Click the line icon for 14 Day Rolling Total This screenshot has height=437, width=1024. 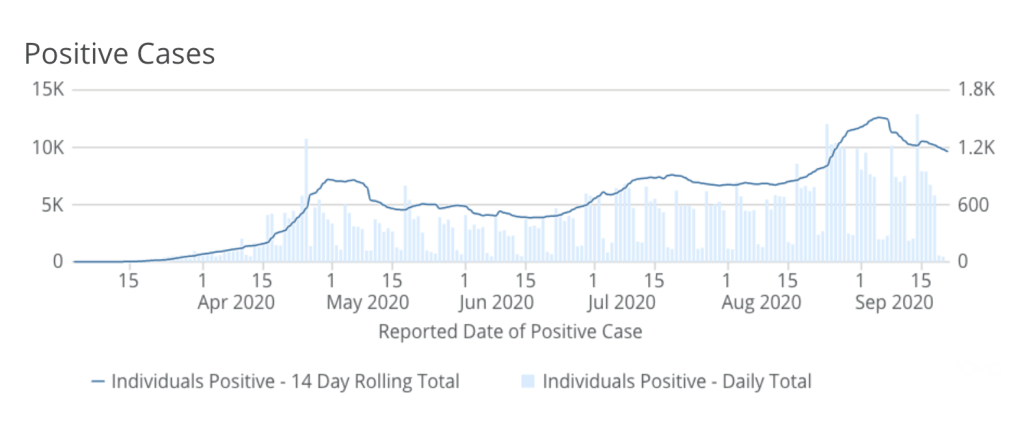click(98, 381)
